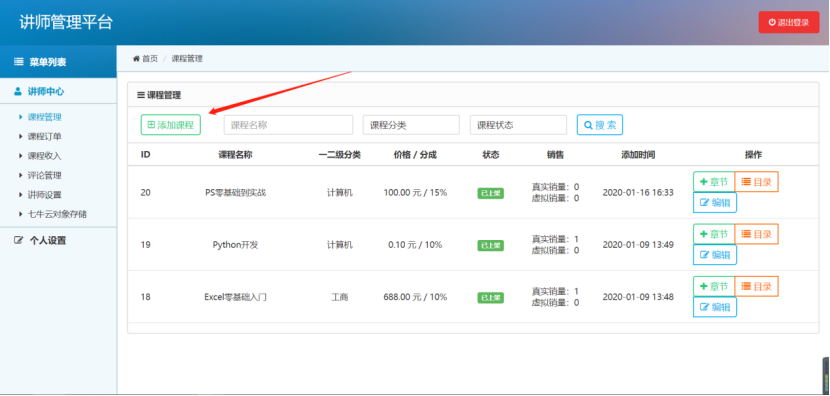
Task: Open 课程收入 in the sidebar
Action: tap(44, 156)
